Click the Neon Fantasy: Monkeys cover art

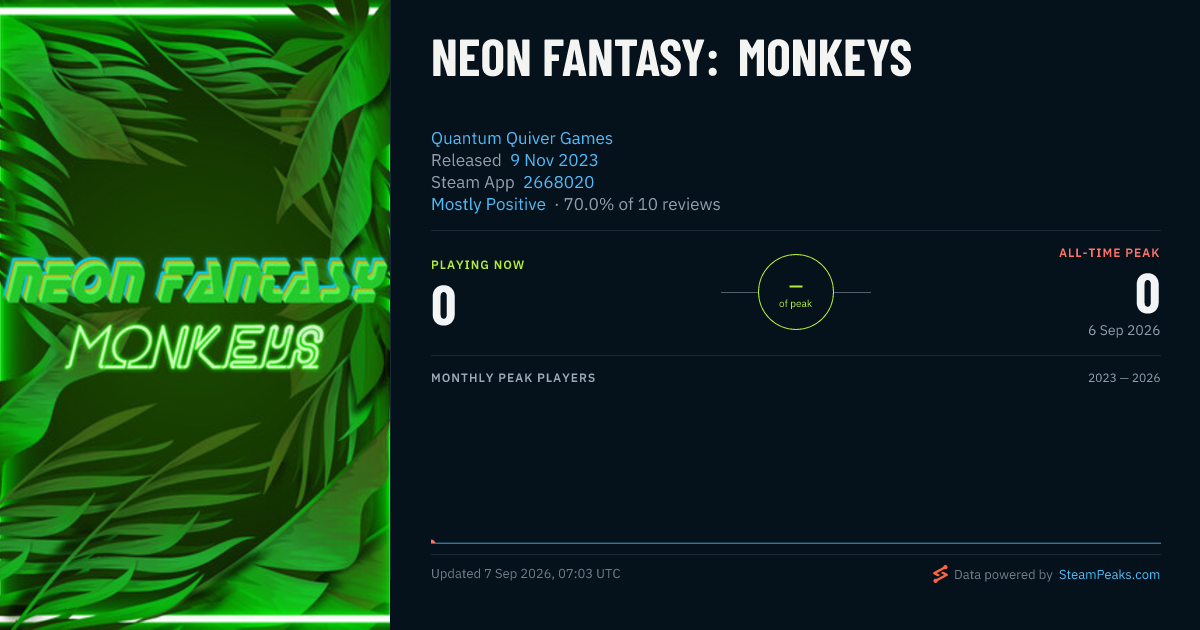tap(195, 315)
